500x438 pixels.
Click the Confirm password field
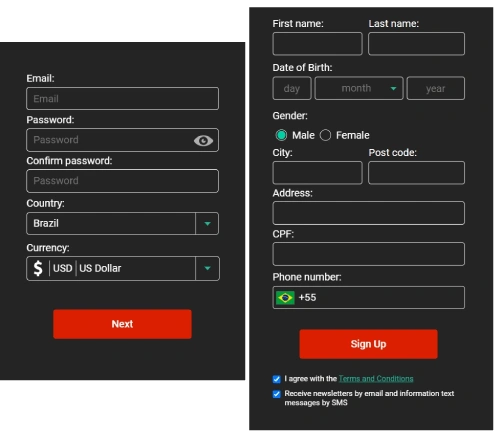pos(122,181)
